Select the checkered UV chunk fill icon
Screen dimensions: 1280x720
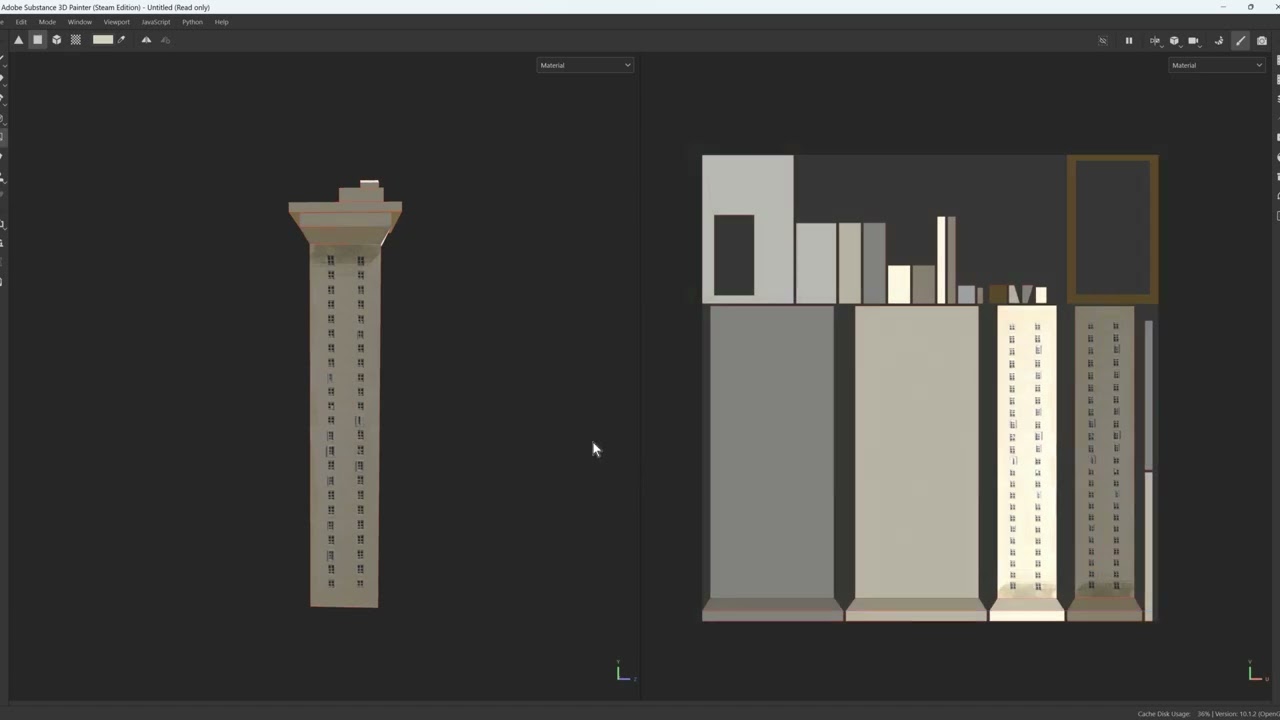click(75, 40)
